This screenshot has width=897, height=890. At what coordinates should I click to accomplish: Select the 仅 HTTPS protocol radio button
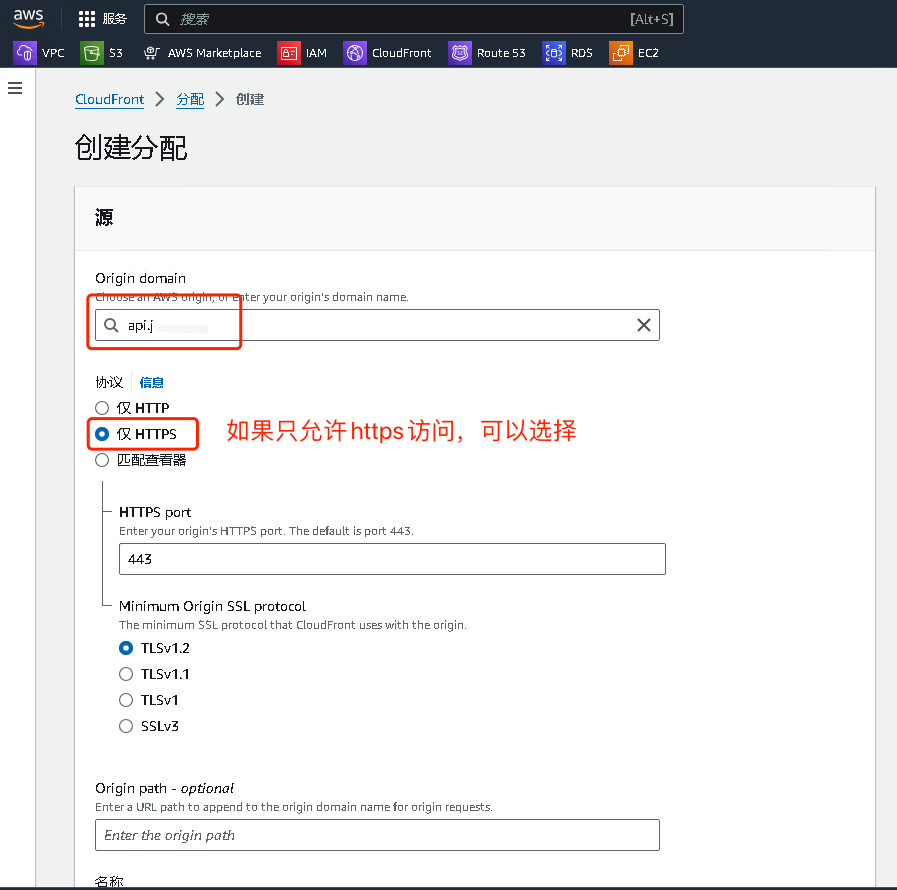tap(102, 434)
